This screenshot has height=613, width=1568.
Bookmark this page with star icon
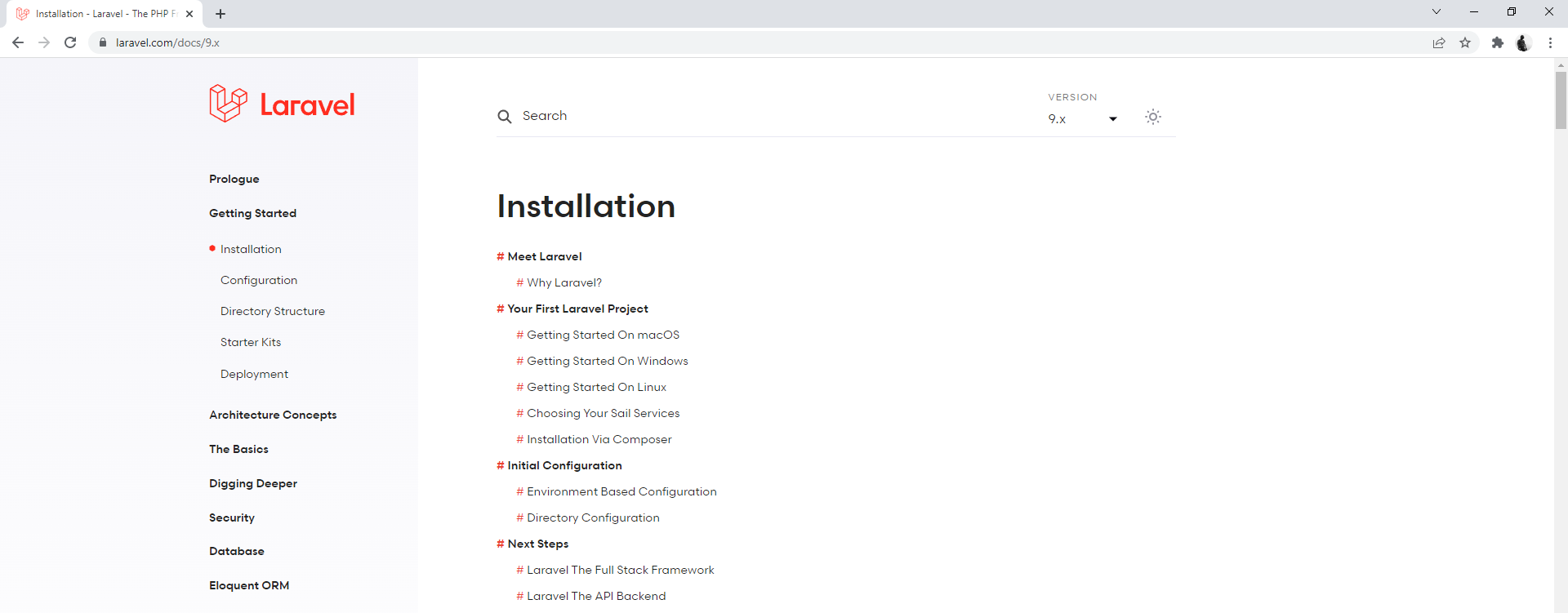1465,42
